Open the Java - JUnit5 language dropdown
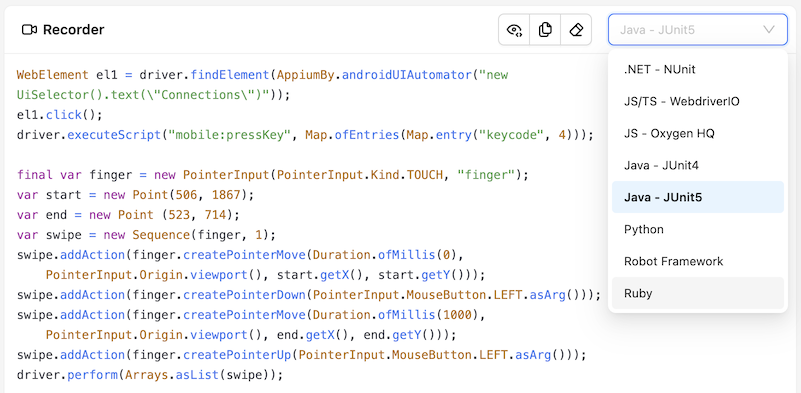Screen dimensions: 801x393 [x=698, y=30]
